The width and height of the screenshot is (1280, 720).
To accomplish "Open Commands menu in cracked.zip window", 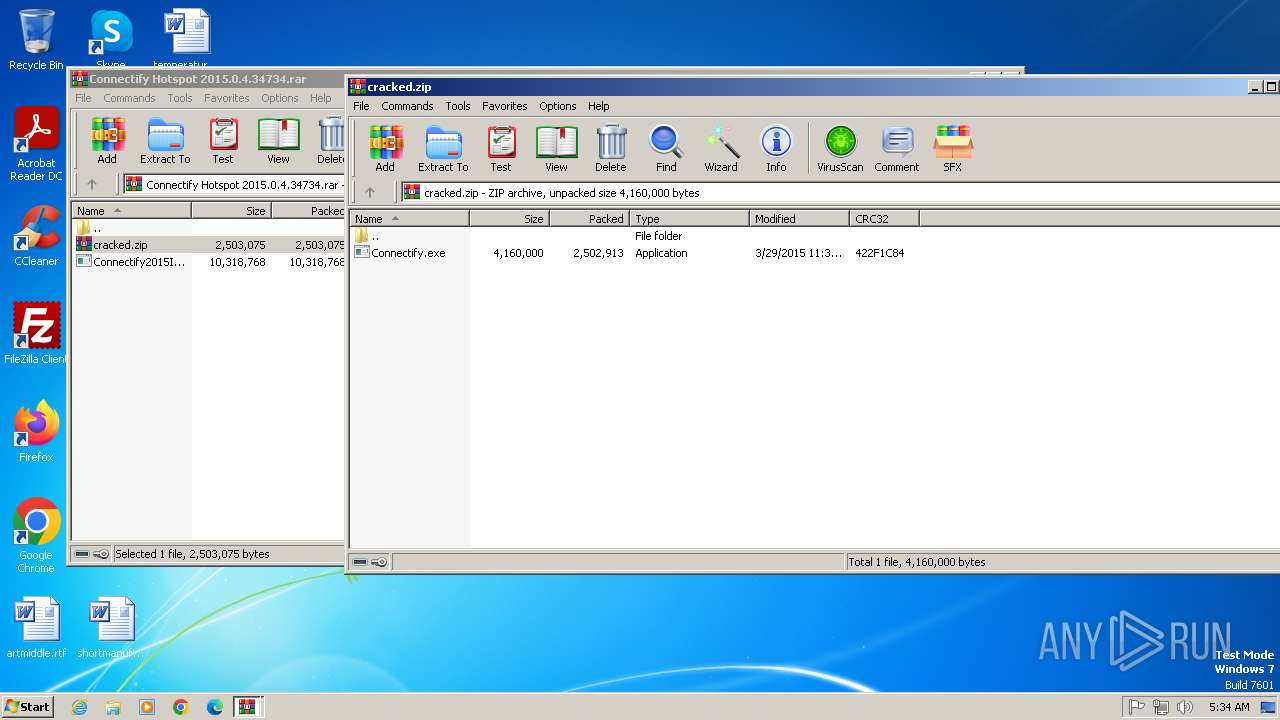I will [407, 106].
